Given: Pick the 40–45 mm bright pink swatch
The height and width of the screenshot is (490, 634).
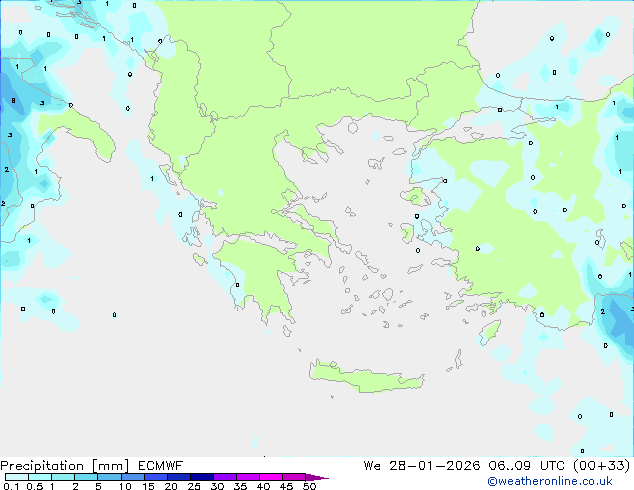Looking at the screenshot, I should (271, 477).
